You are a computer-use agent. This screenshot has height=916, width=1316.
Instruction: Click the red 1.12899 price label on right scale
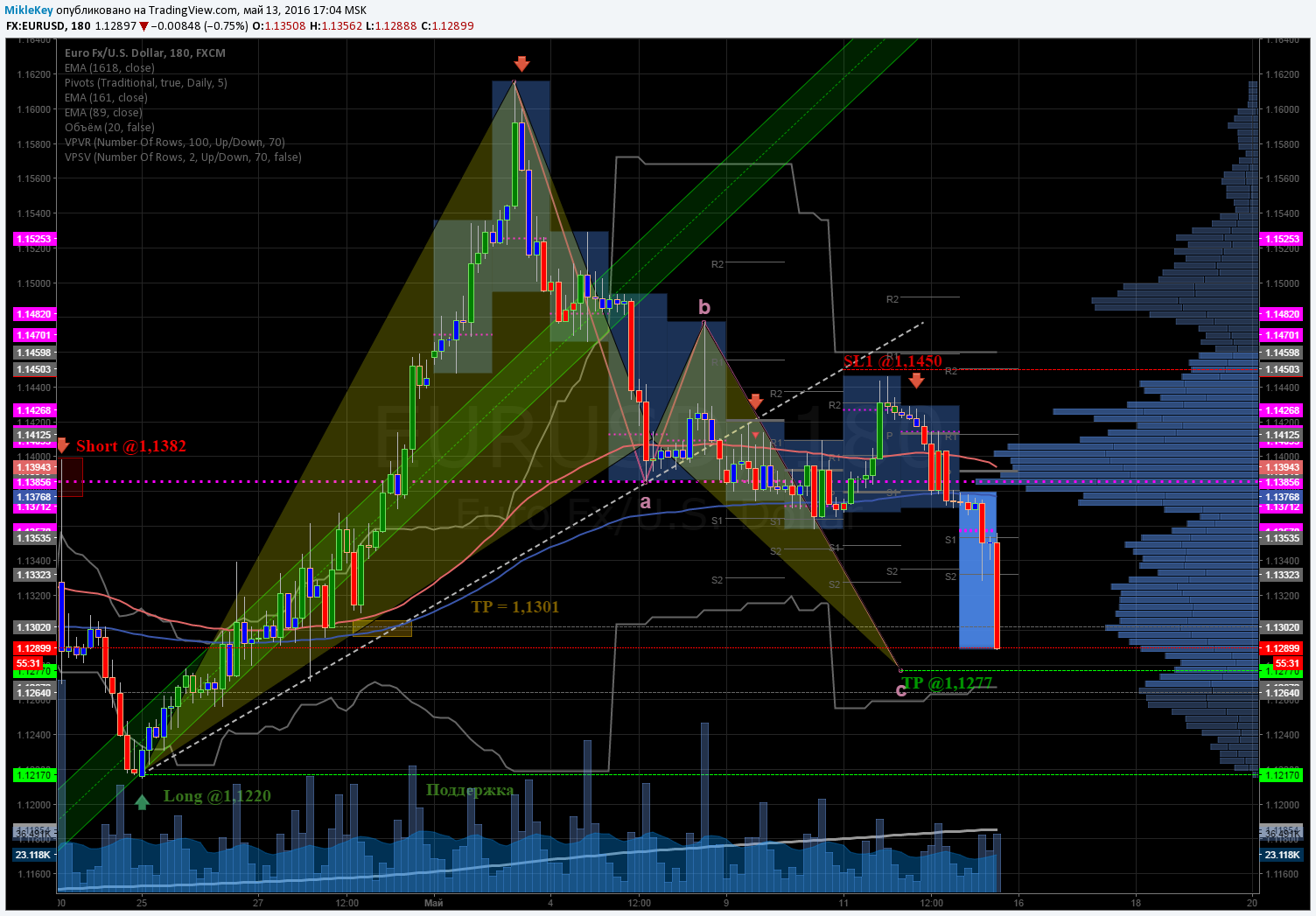(1281, 648)
